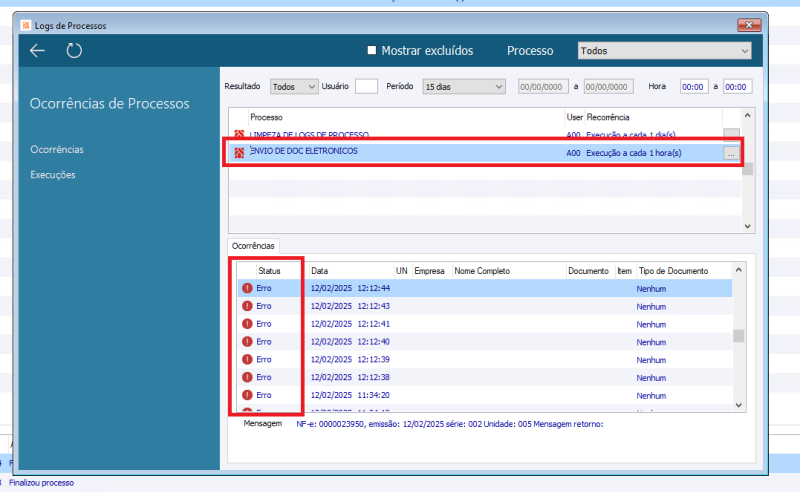The image size is (800, 493).
Task: Click the end date field
Action: click(x=609, y=87)
